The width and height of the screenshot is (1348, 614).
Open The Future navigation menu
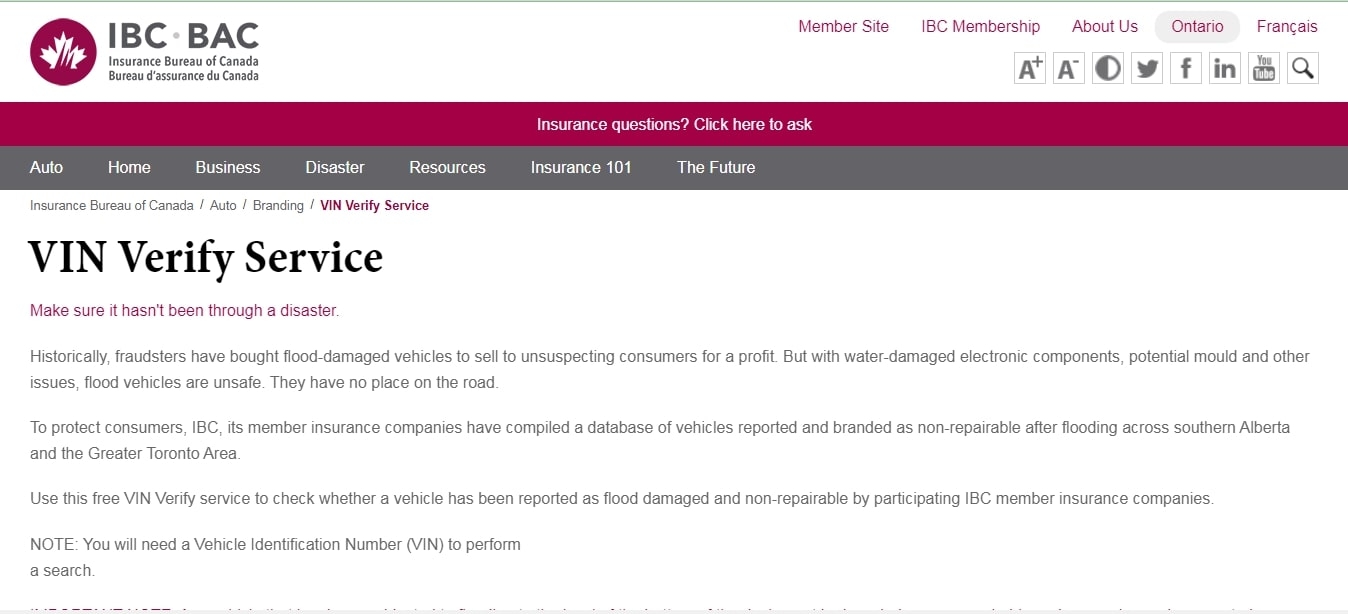click(x=716, y=168)
